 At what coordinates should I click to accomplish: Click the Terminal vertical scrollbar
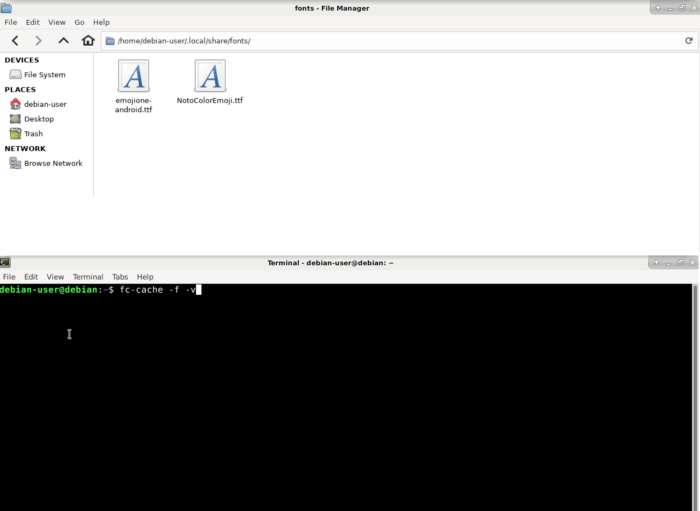click(x=695, y=397)
